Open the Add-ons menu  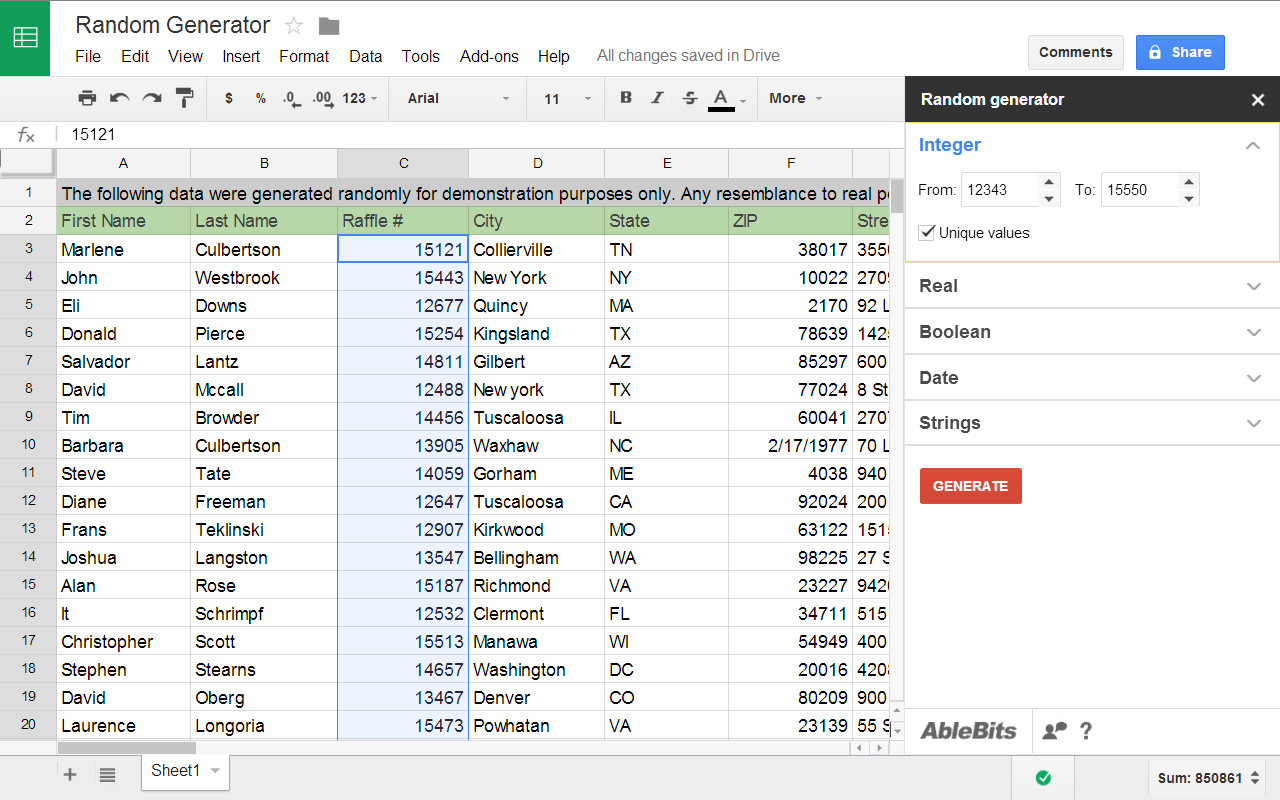click(x=489, y=56)
